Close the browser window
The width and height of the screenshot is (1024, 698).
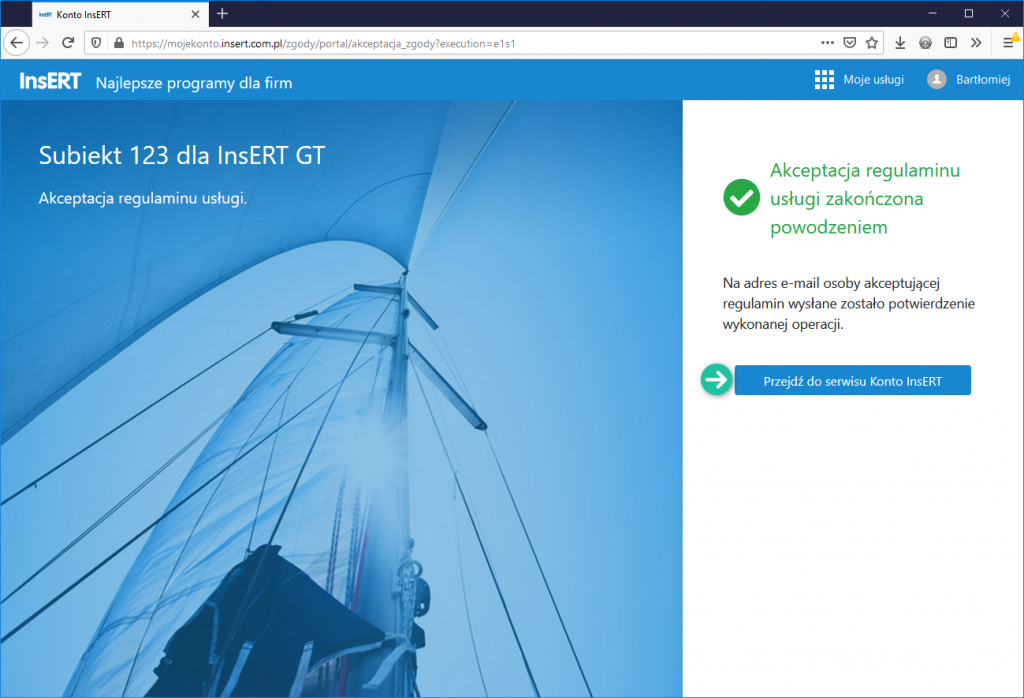(1005, 14)
